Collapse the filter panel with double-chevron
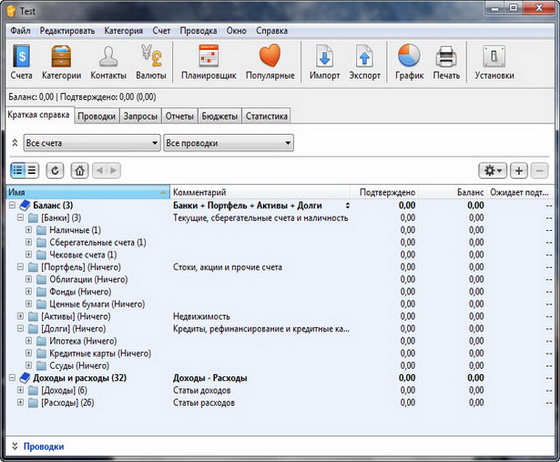 tap(15, 143)
